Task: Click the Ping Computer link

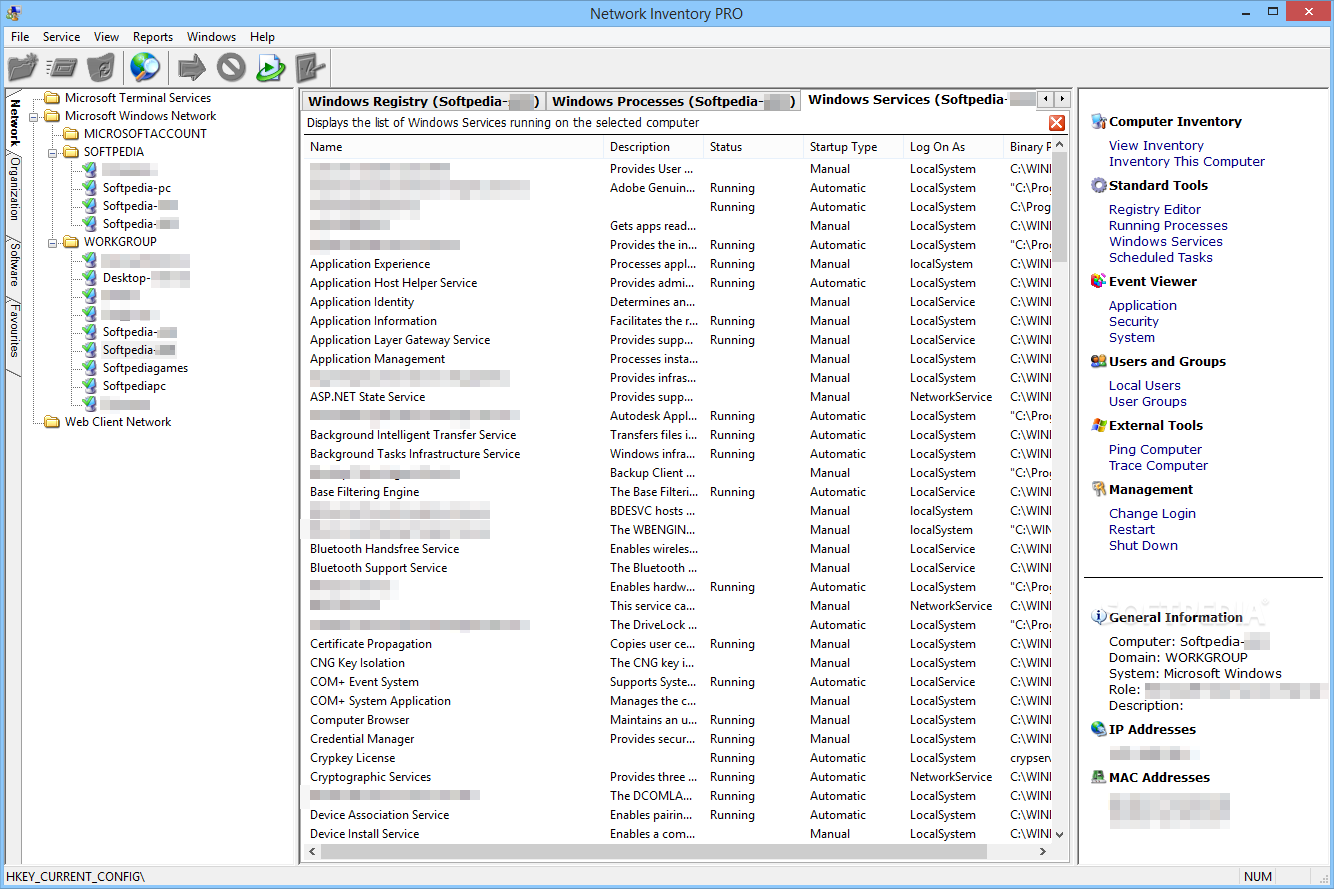Action: [x=1156, y=449]
